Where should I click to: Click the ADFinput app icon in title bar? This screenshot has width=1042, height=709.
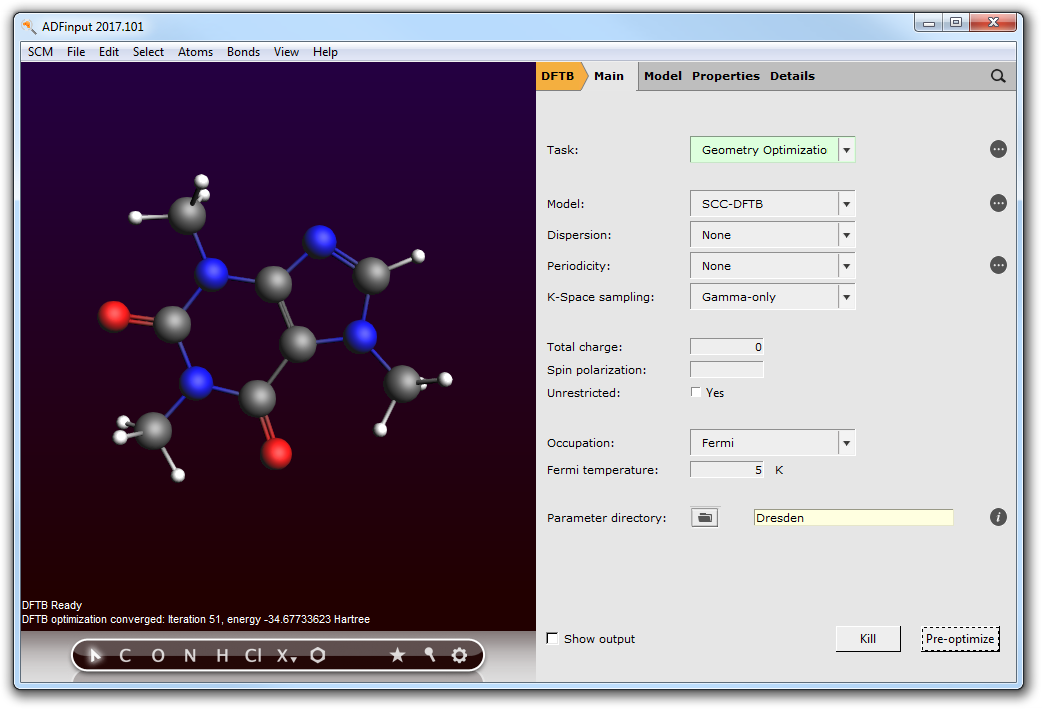coord(29,27)
